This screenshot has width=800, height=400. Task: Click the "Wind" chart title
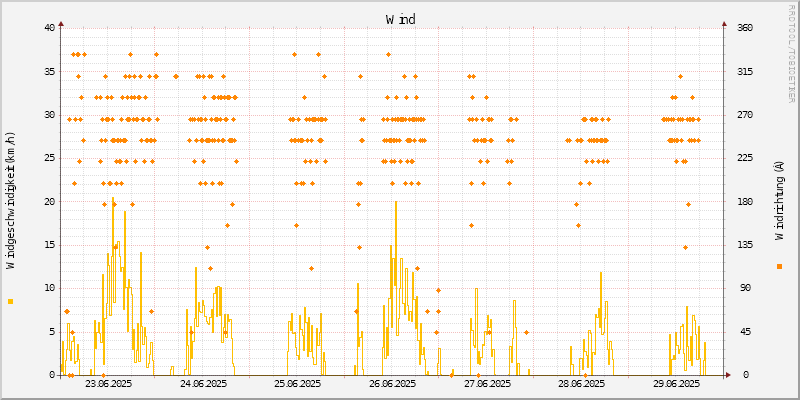click(400, 19)
